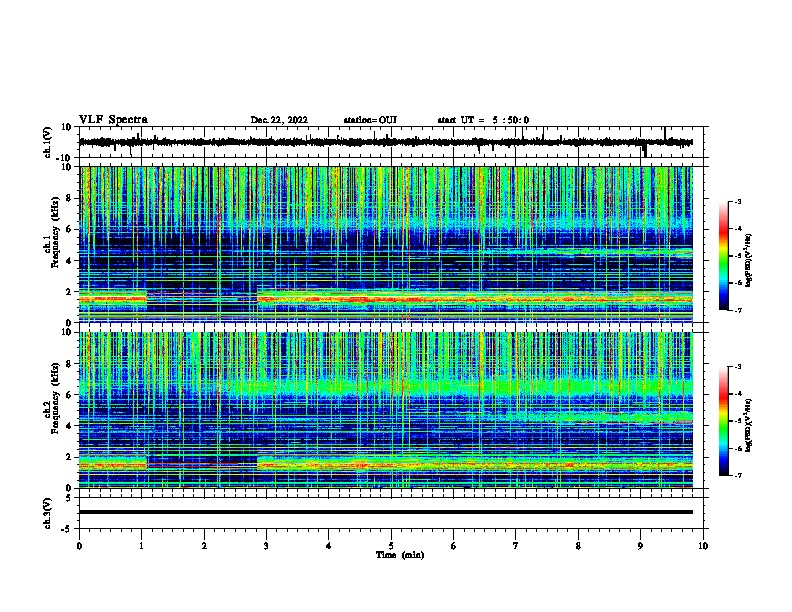Click the "ch.3(V)" axis label
This screenshot has width=792, height=612.
coord(48,513)
